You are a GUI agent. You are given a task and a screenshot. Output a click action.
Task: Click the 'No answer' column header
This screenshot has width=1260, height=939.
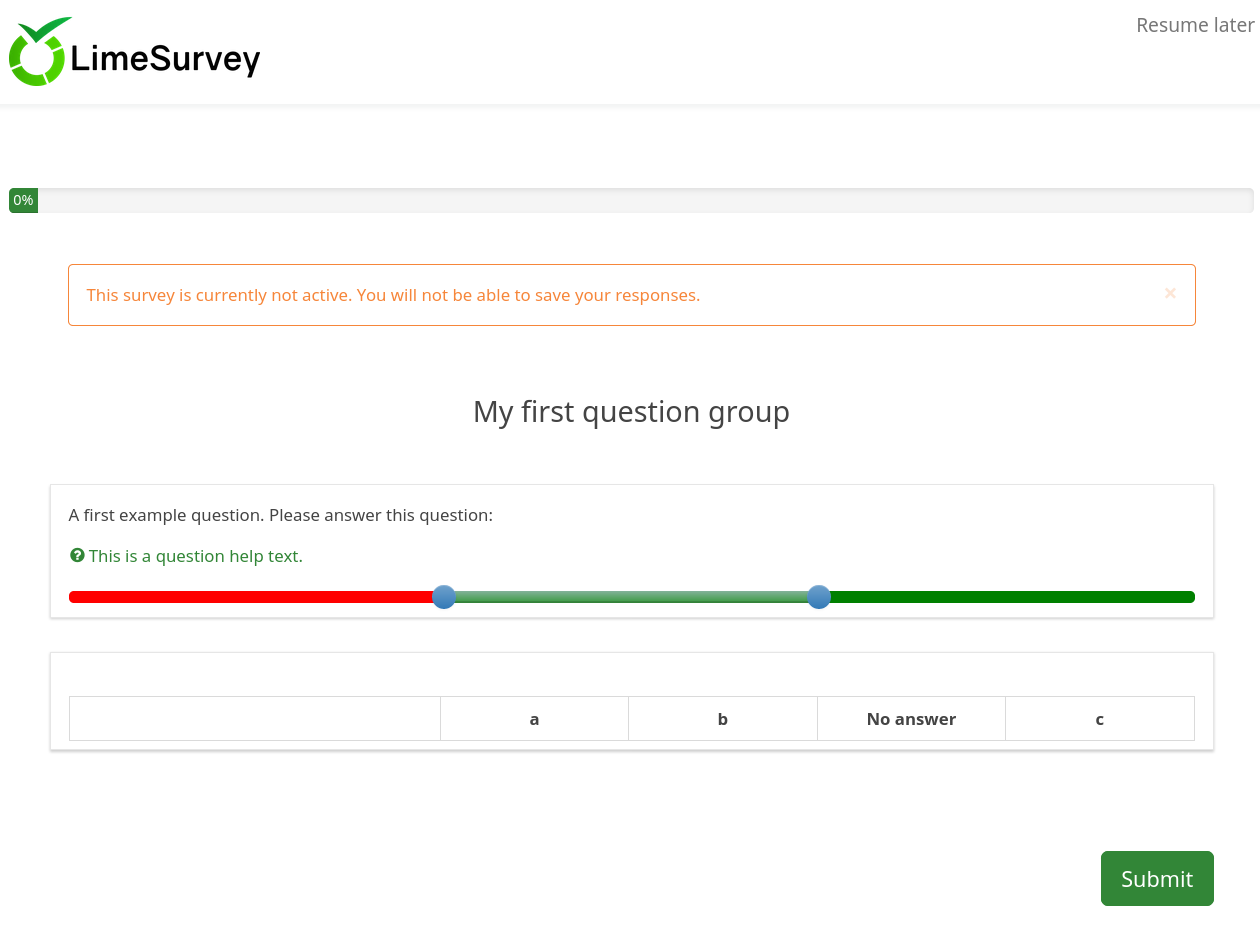point(911,719)
